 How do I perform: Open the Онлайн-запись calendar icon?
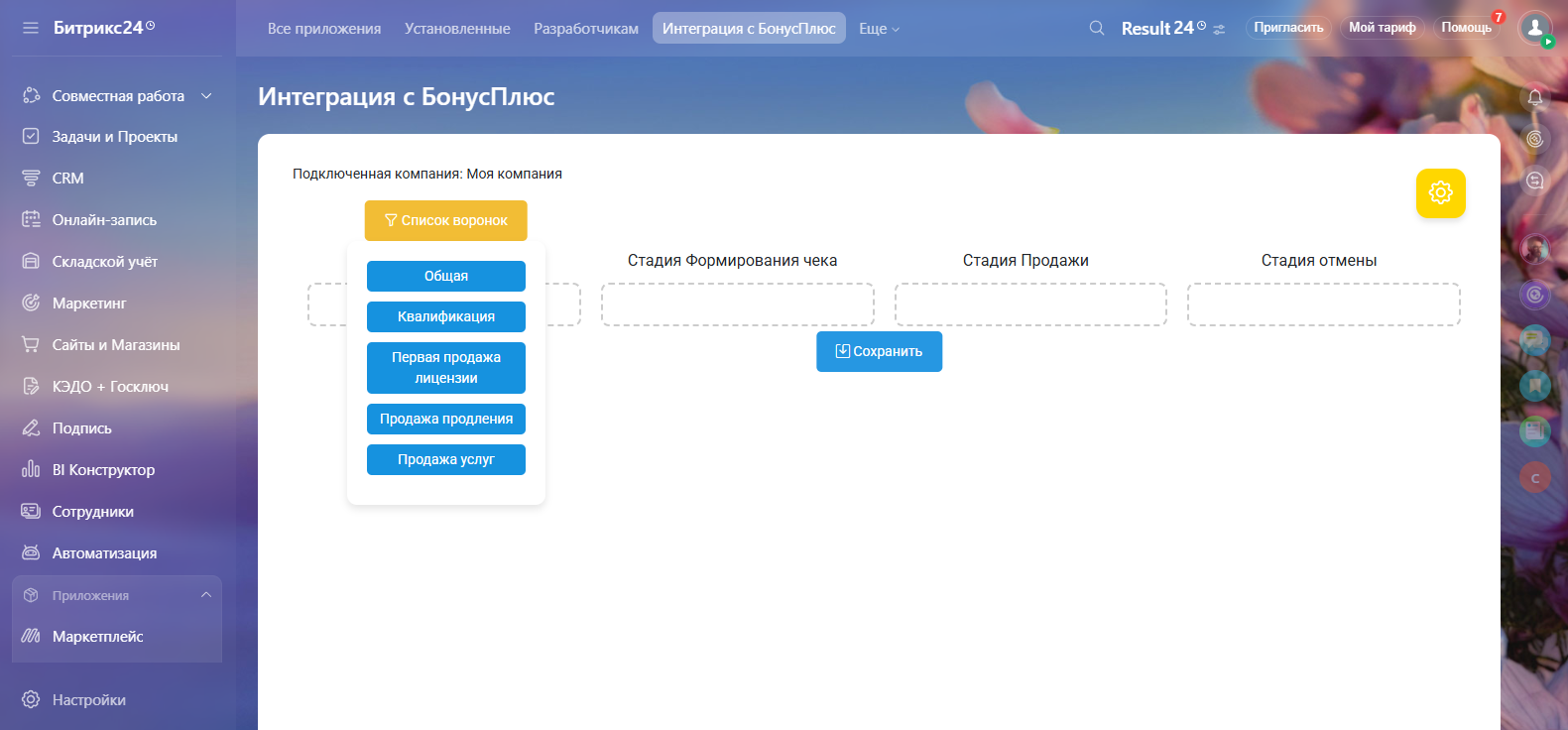(31, 219)
